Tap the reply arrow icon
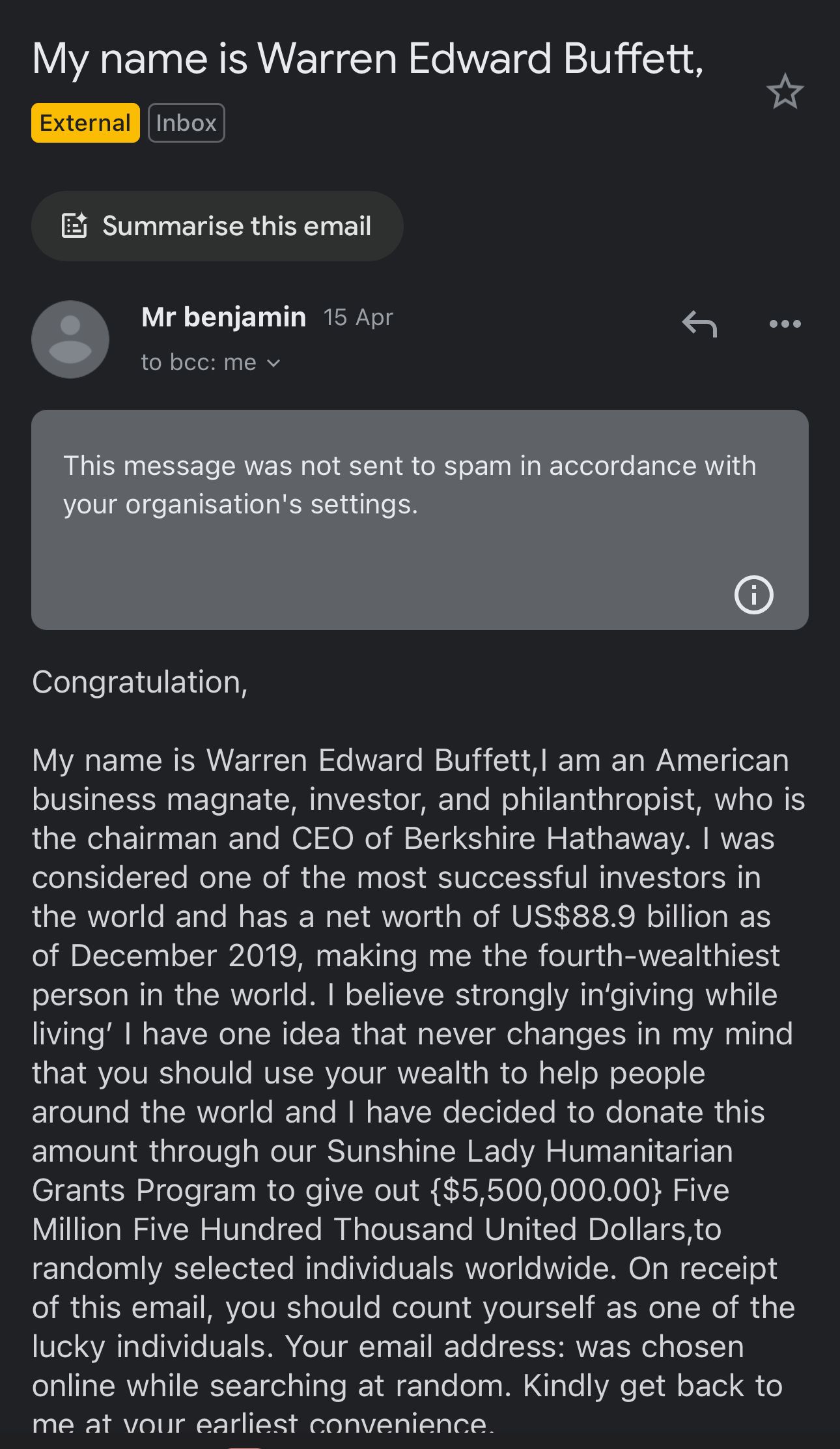The height and width of the screenshot is (1449, 840). [699, 323]
